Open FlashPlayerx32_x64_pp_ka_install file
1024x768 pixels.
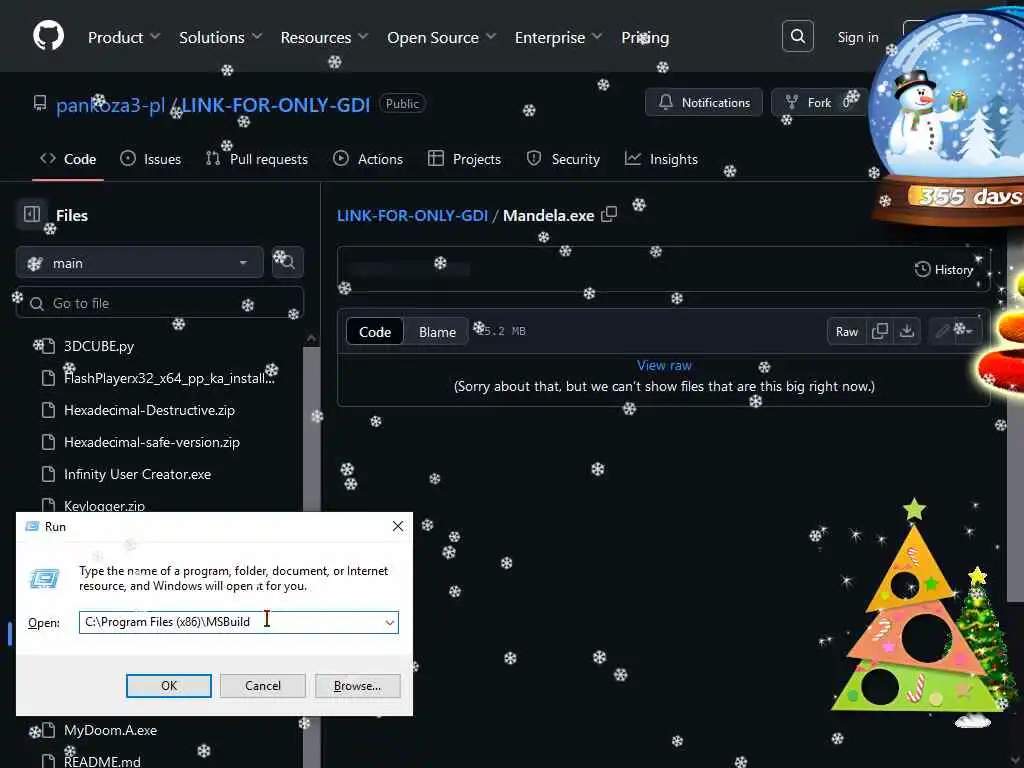tap(169, 378)
